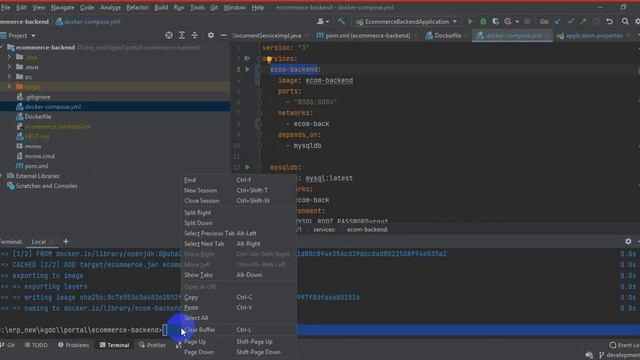
Task: Open the Profiler tool window button
Action: [152, 345]
